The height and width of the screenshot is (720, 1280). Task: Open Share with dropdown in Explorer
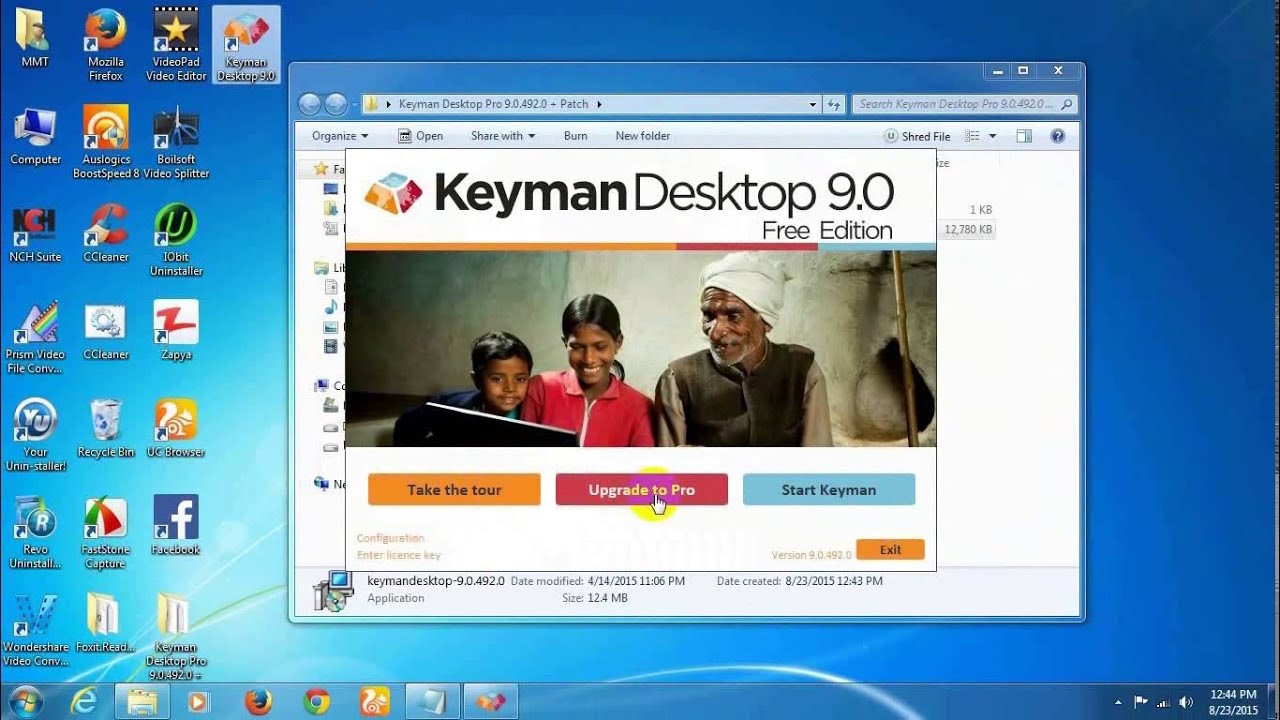click(x=503, y=136)
